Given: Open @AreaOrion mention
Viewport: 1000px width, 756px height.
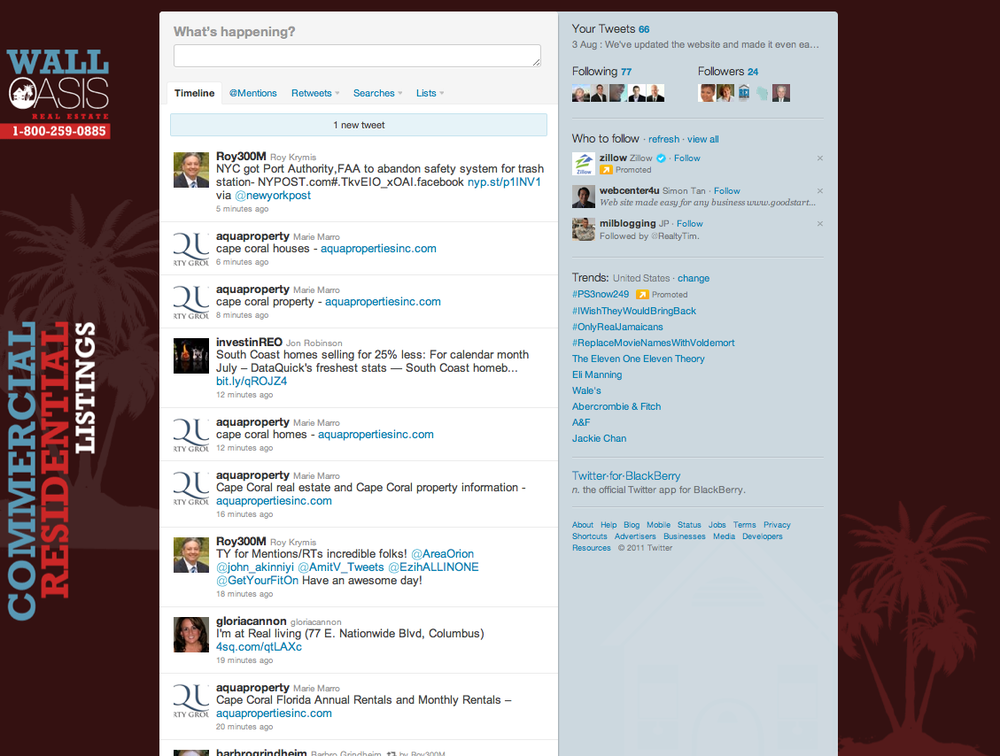Looking at the screenshot, I should [443, 554].
